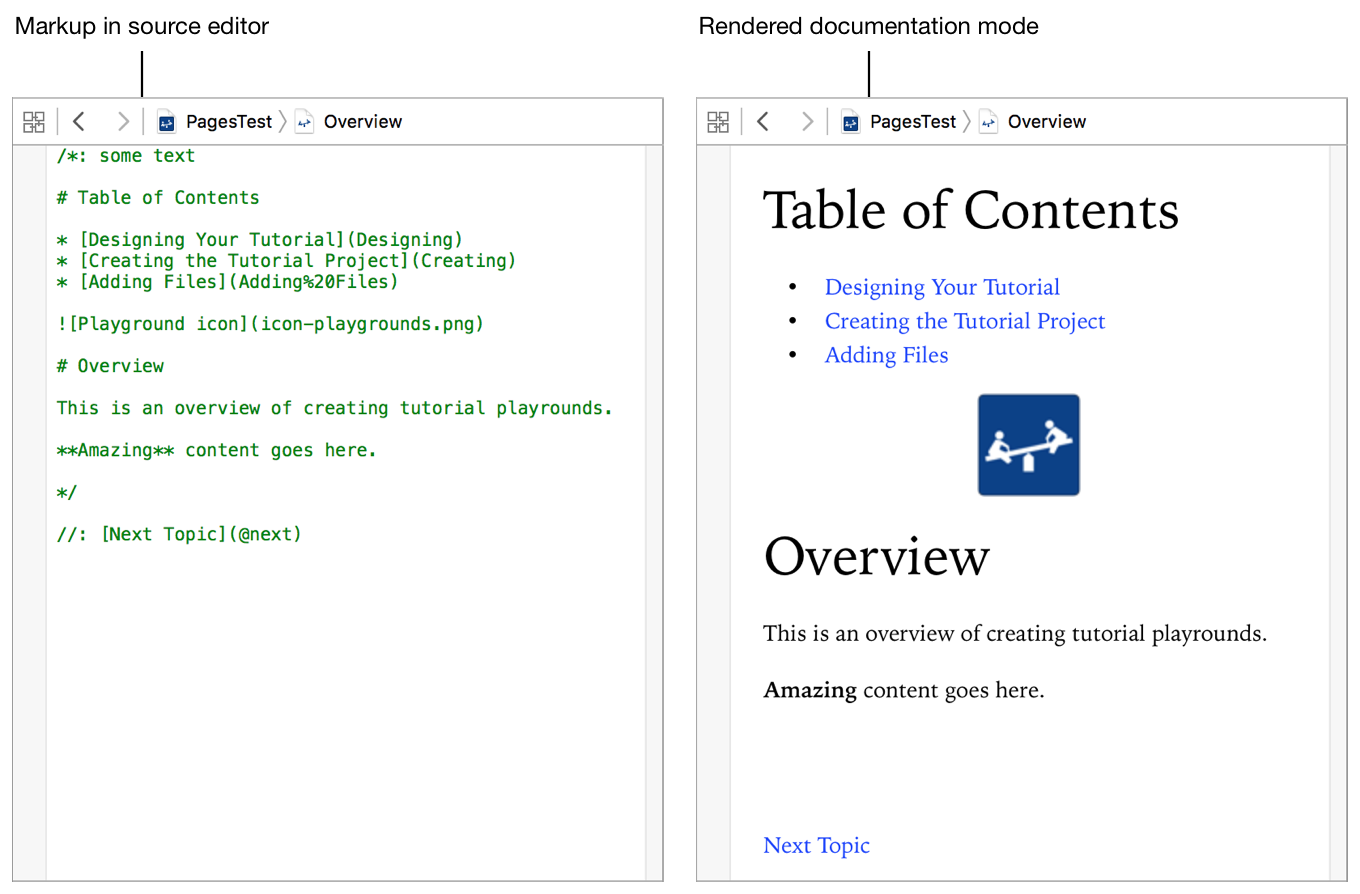Viewport: 1360px width, 894px height.
Task: Follow the Creating the Tutorial Project link
Action: point(965,322)
